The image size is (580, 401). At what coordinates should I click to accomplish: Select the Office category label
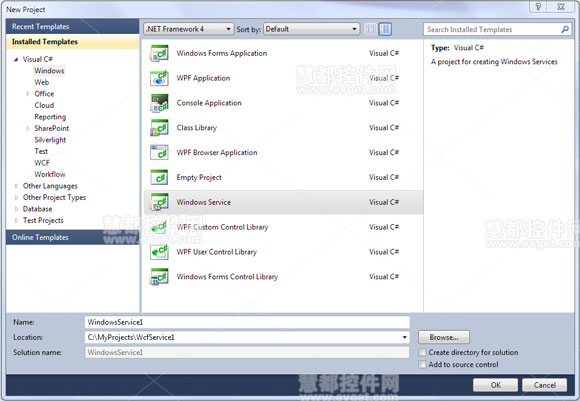click(44, 94)
